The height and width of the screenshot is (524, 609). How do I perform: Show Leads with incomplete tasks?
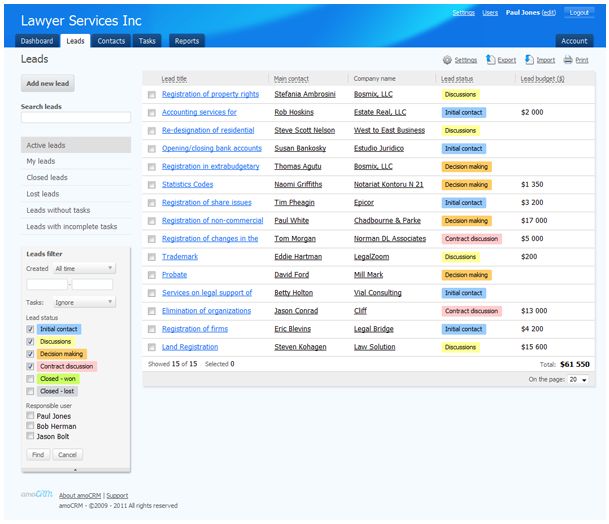(x=76, y=226)
